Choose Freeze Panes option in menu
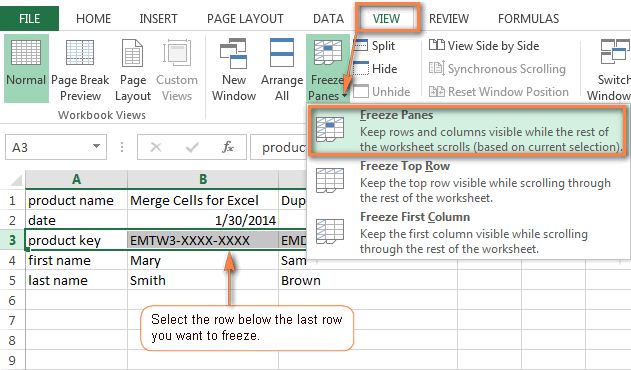The height and width of the screenshot is (370, 631). click(468, 131)
